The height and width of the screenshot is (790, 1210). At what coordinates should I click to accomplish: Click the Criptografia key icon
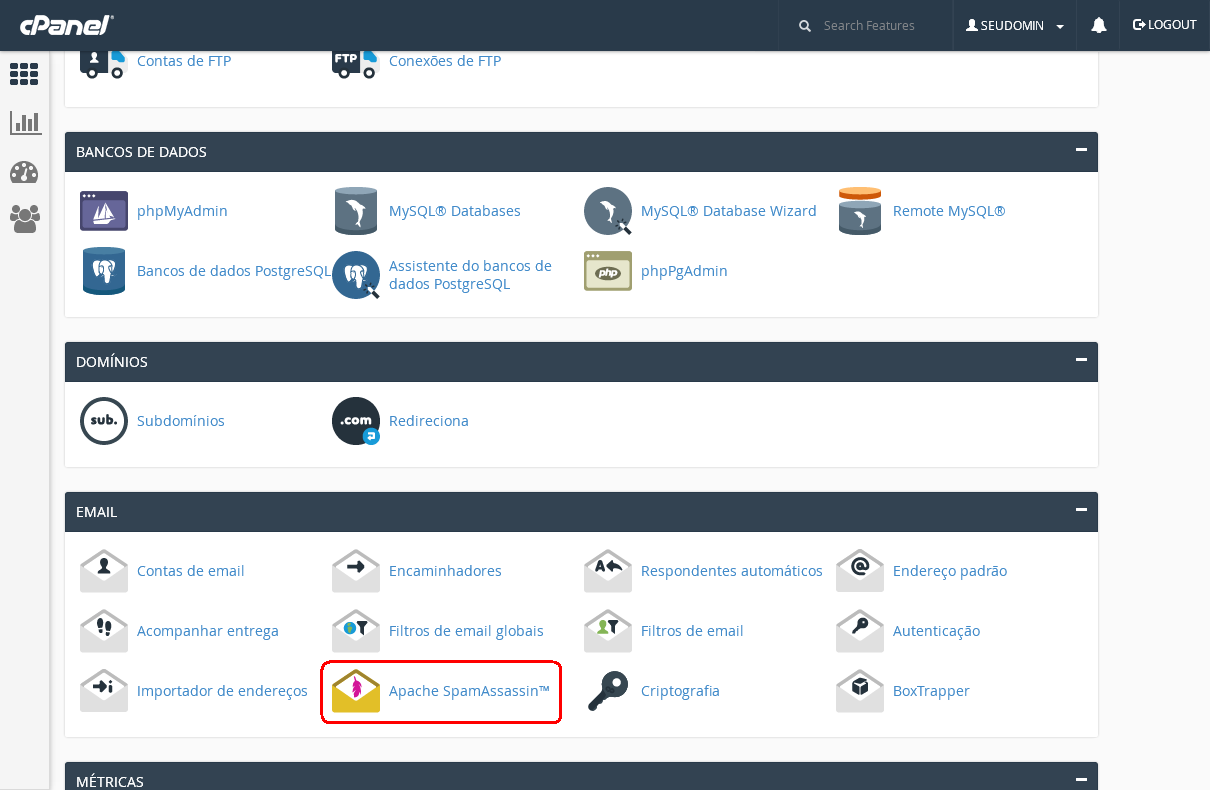608,691
